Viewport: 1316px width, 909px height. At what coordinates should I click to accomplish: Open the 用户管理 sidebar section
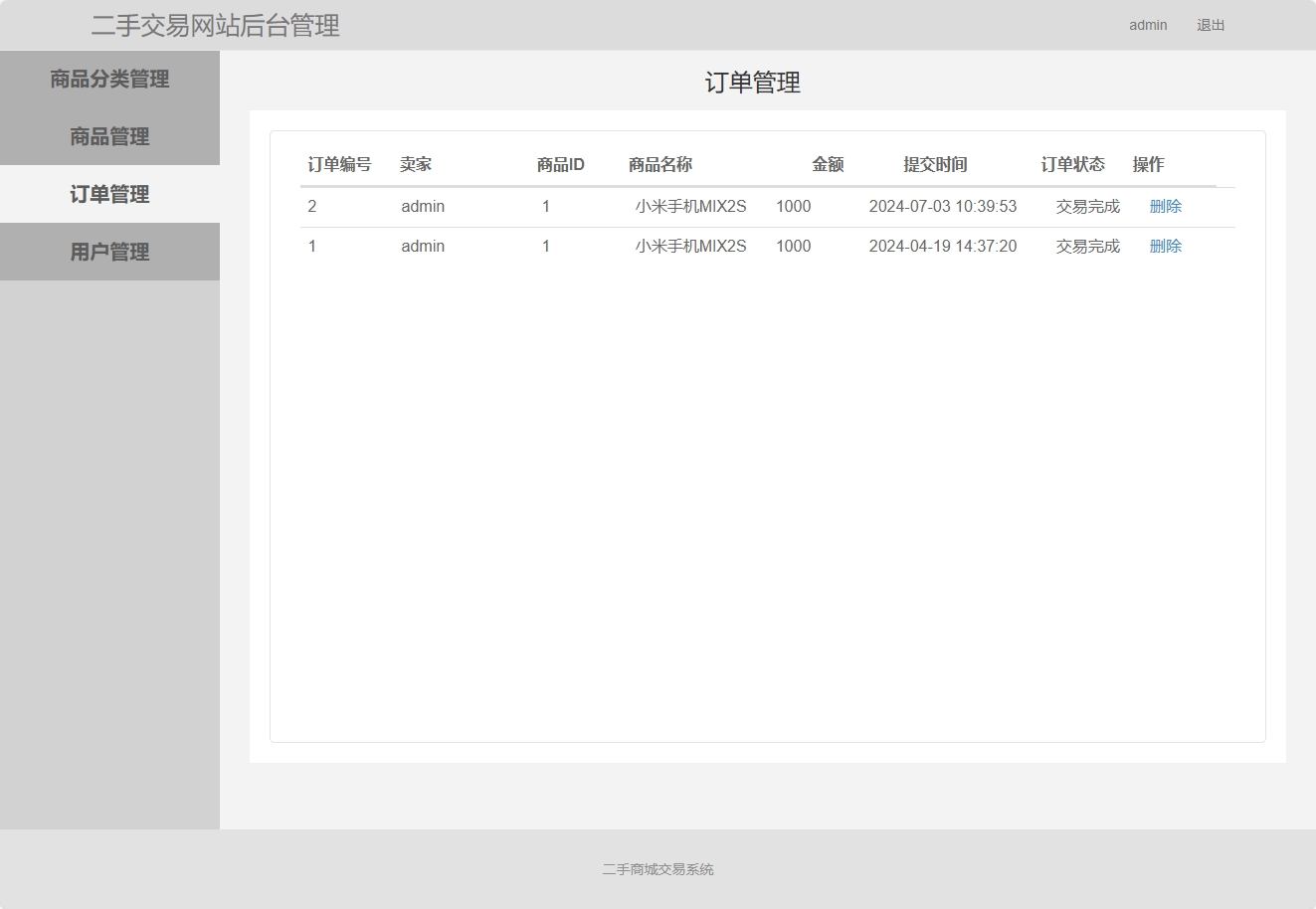pyautogui.click(x=109, y=252)
